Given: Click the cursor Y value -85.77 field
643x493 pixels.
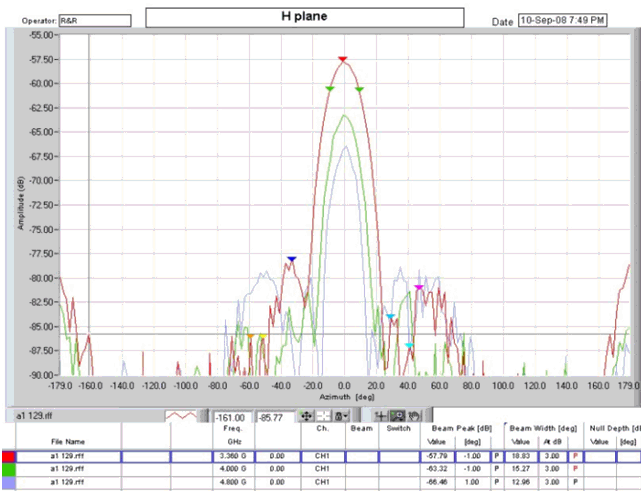Looking at the screenshot, I should [x=273, y=416].
